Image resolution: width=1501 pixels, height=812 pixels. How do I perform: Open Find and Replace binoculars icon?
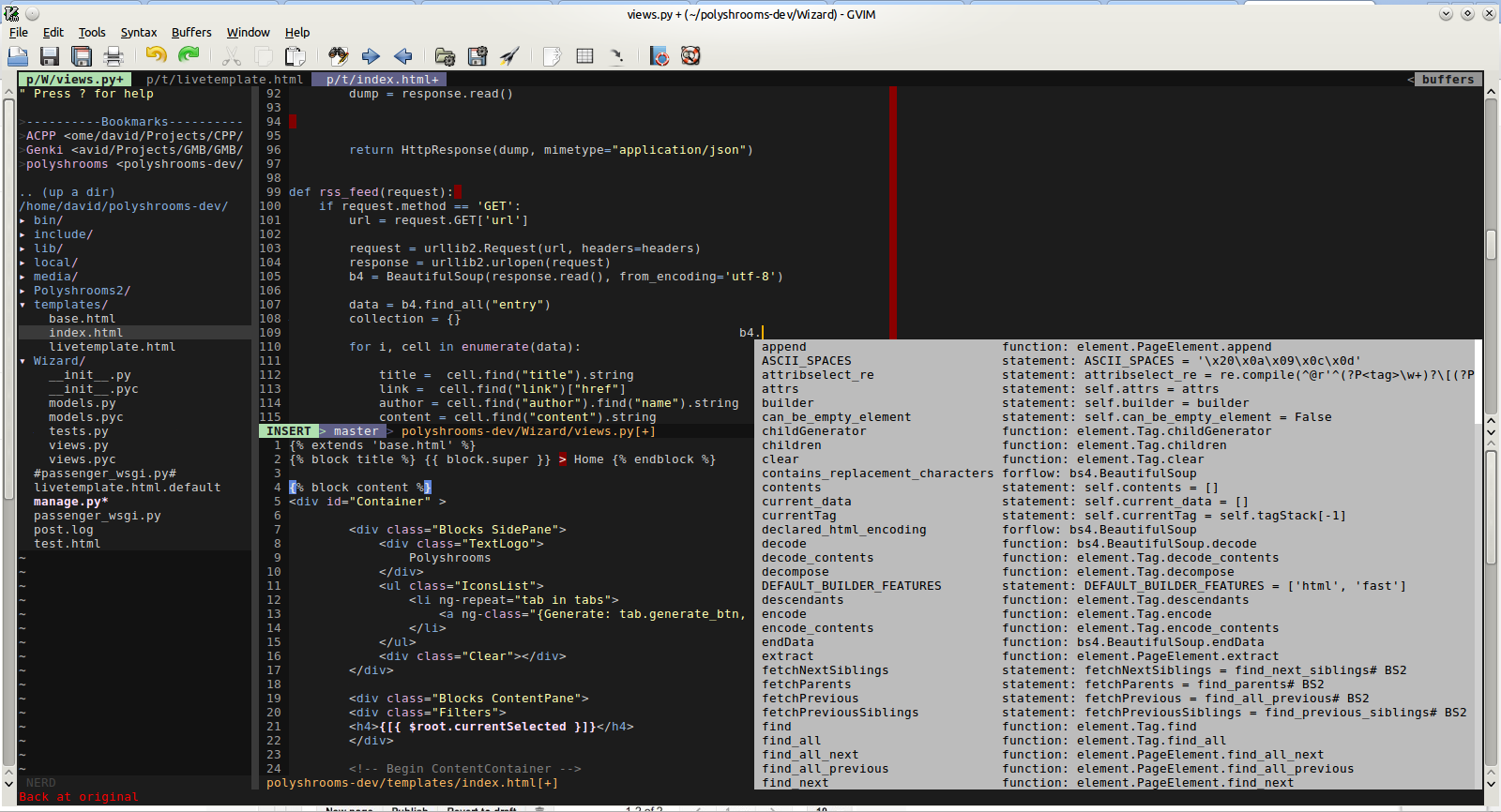[339, 56]
